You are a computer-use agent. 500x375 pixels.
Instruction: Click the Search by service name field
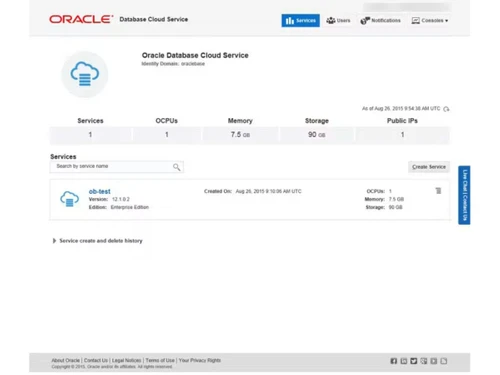click(x=117, y=167)
